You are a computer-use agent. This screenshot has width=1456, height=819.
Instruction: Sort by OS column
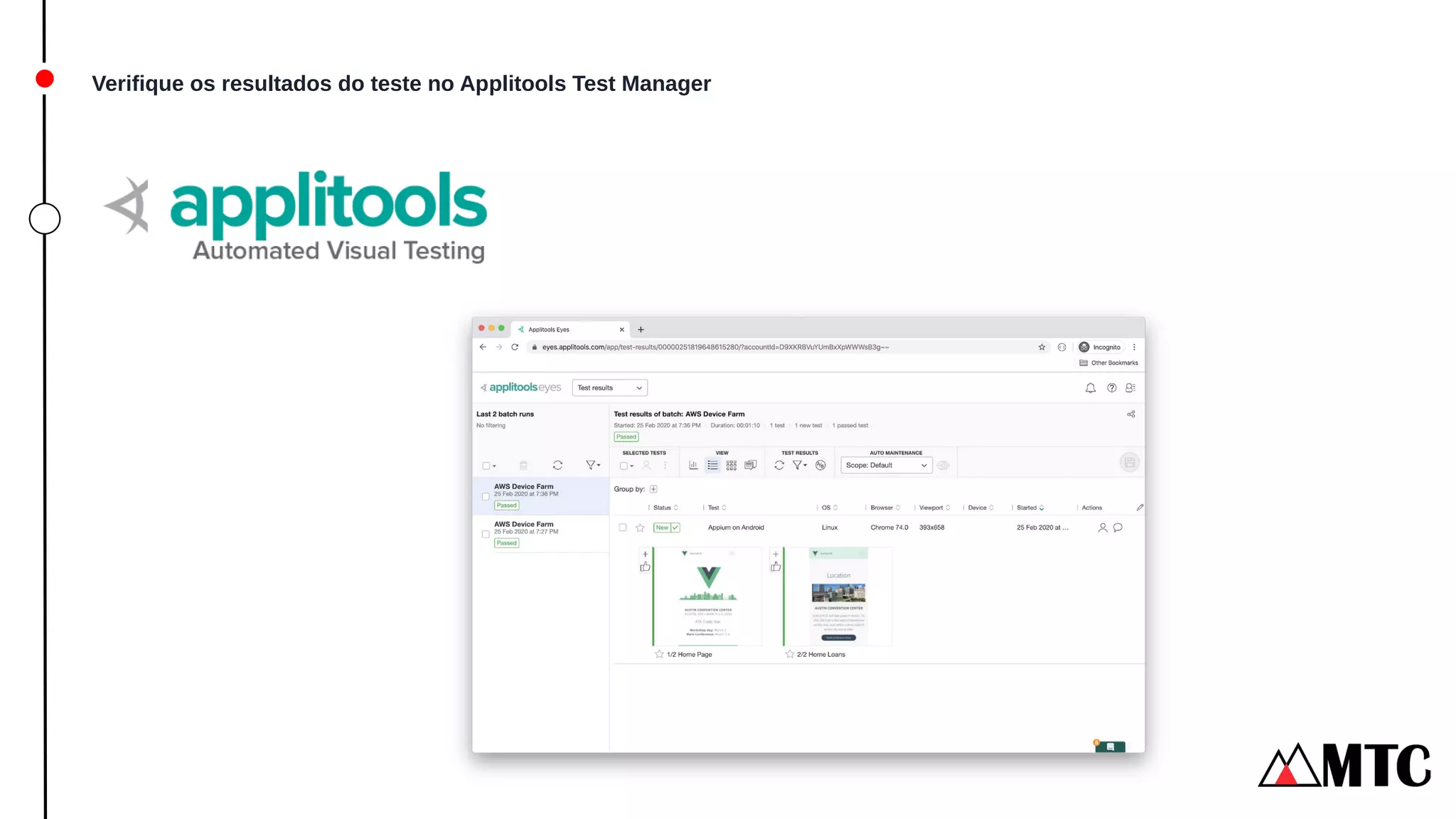(830, 508)
